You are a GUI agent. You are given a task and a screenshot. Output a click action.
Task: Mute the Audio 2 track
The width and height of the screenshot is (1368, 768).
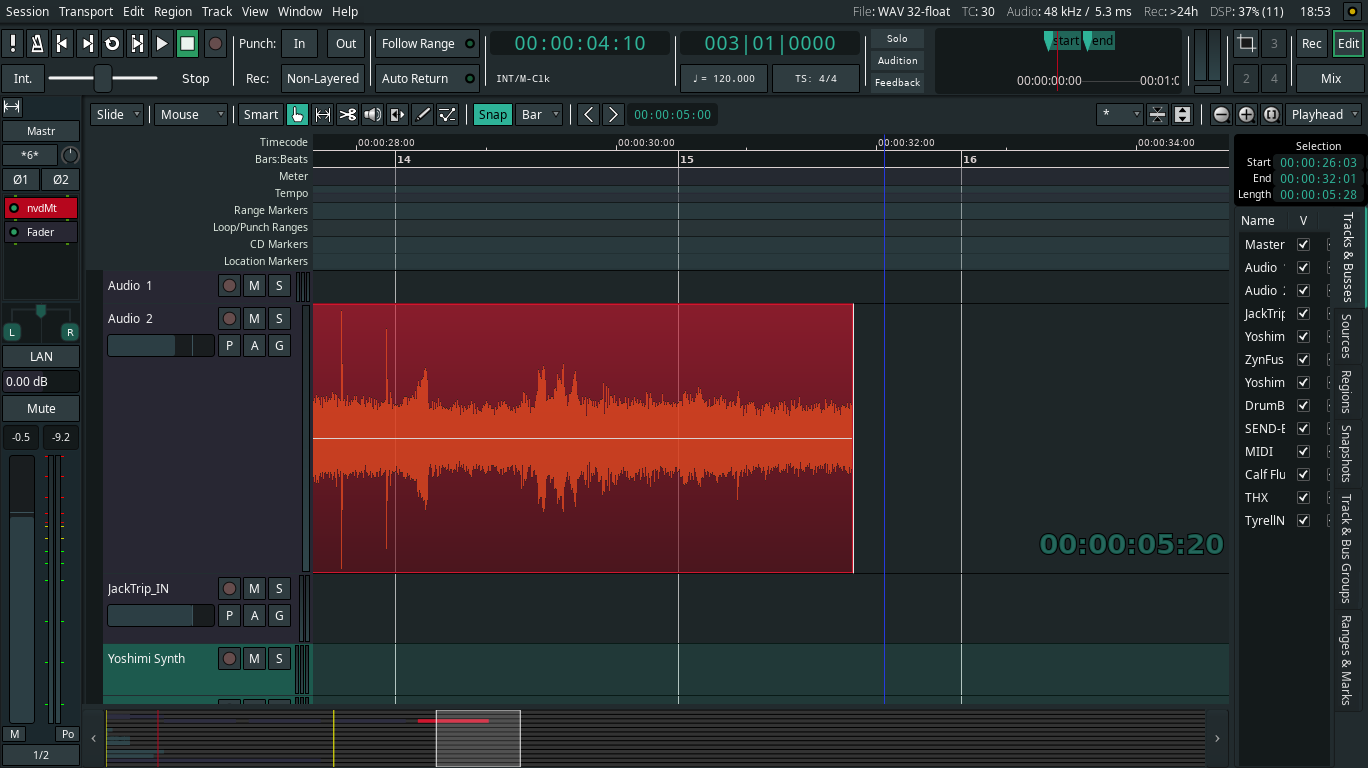click(254, 318)
